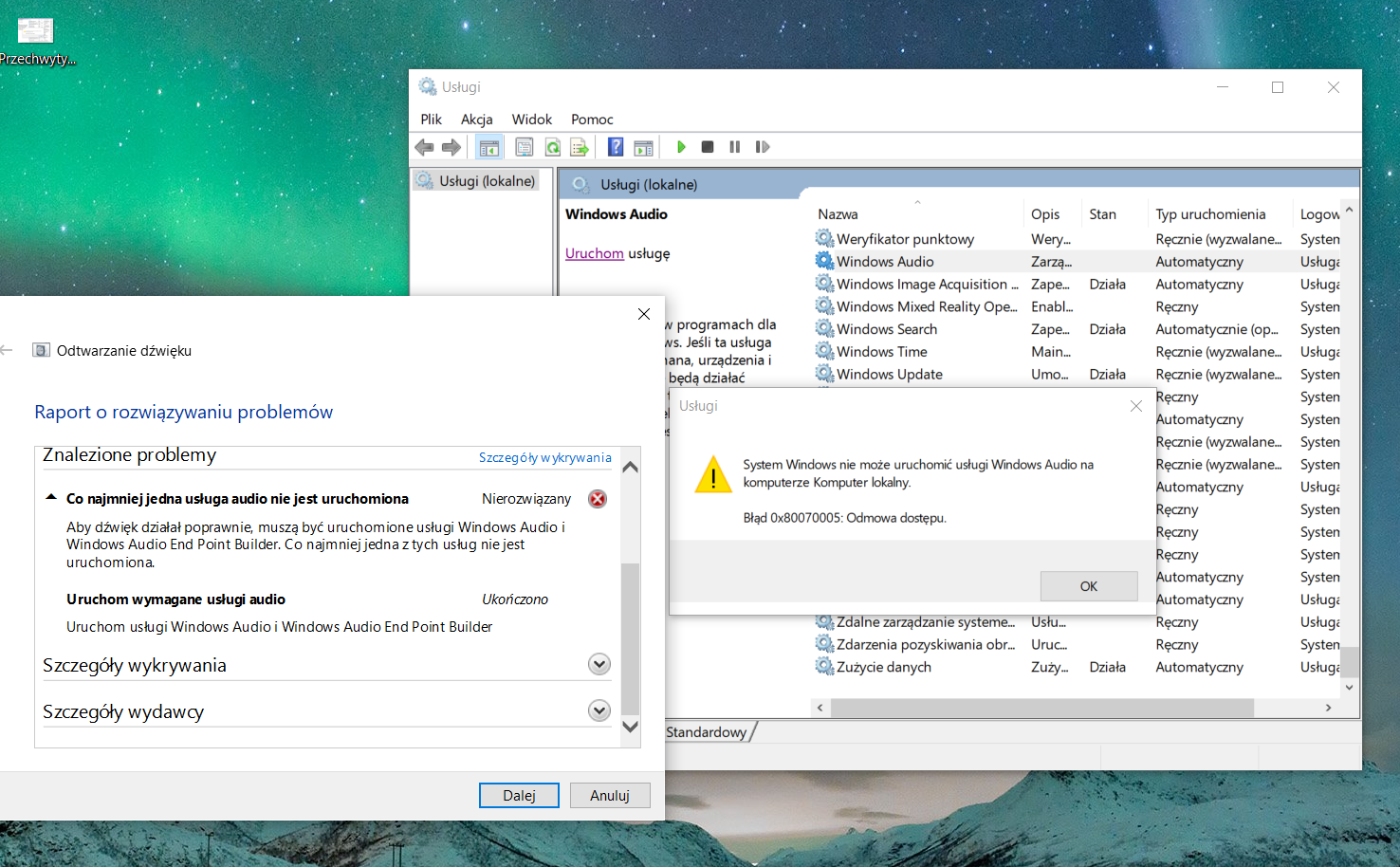Switch to the Standardowy tab
Screen dimensions: 1400x867
tap(707, 732)
